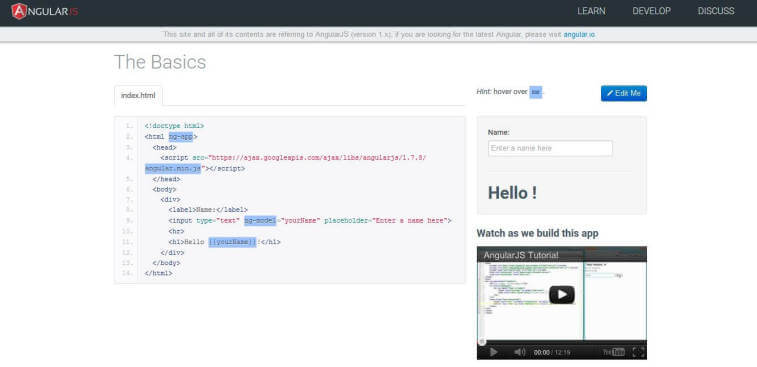Focus the 'Enter a name here' input field
Screen dimensions: 757x367
[x=550, y=148]
